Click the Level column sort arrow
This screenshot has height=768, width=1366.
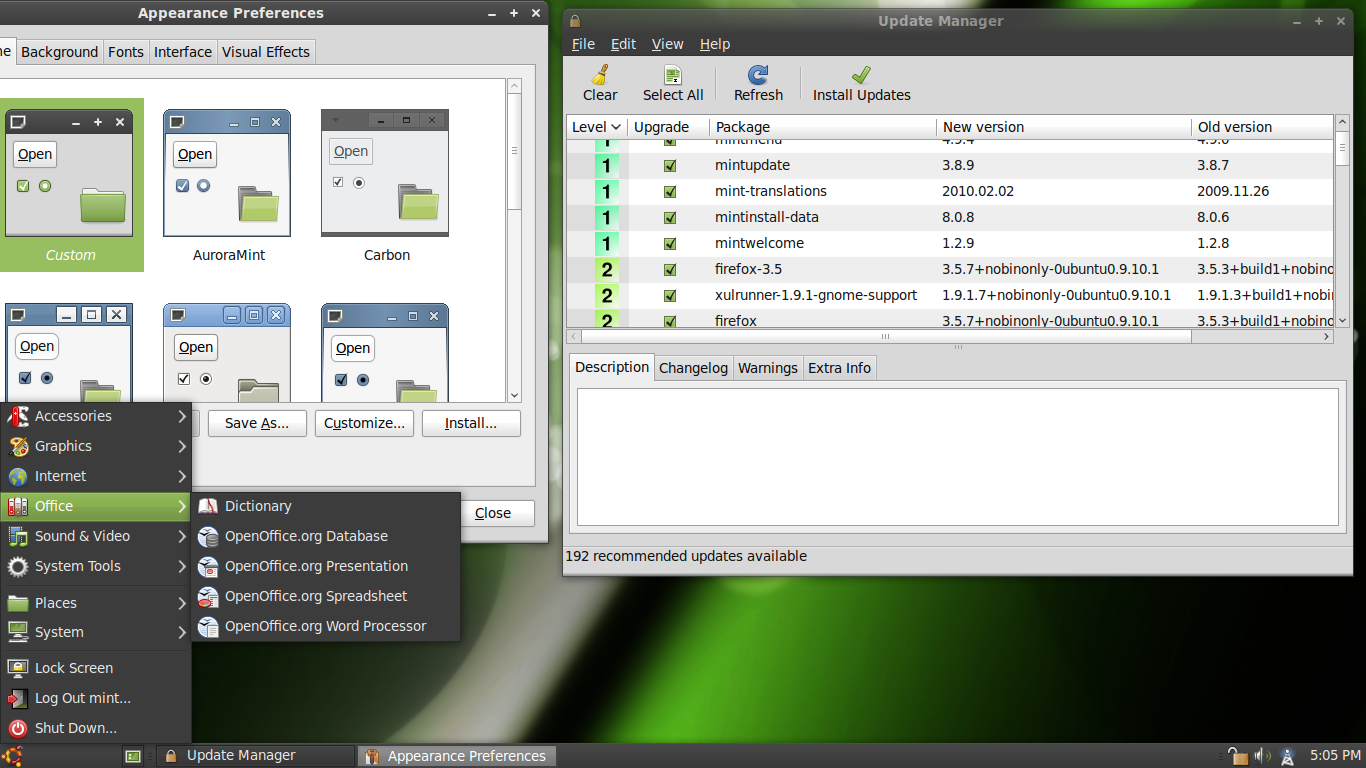pos(616,127)
